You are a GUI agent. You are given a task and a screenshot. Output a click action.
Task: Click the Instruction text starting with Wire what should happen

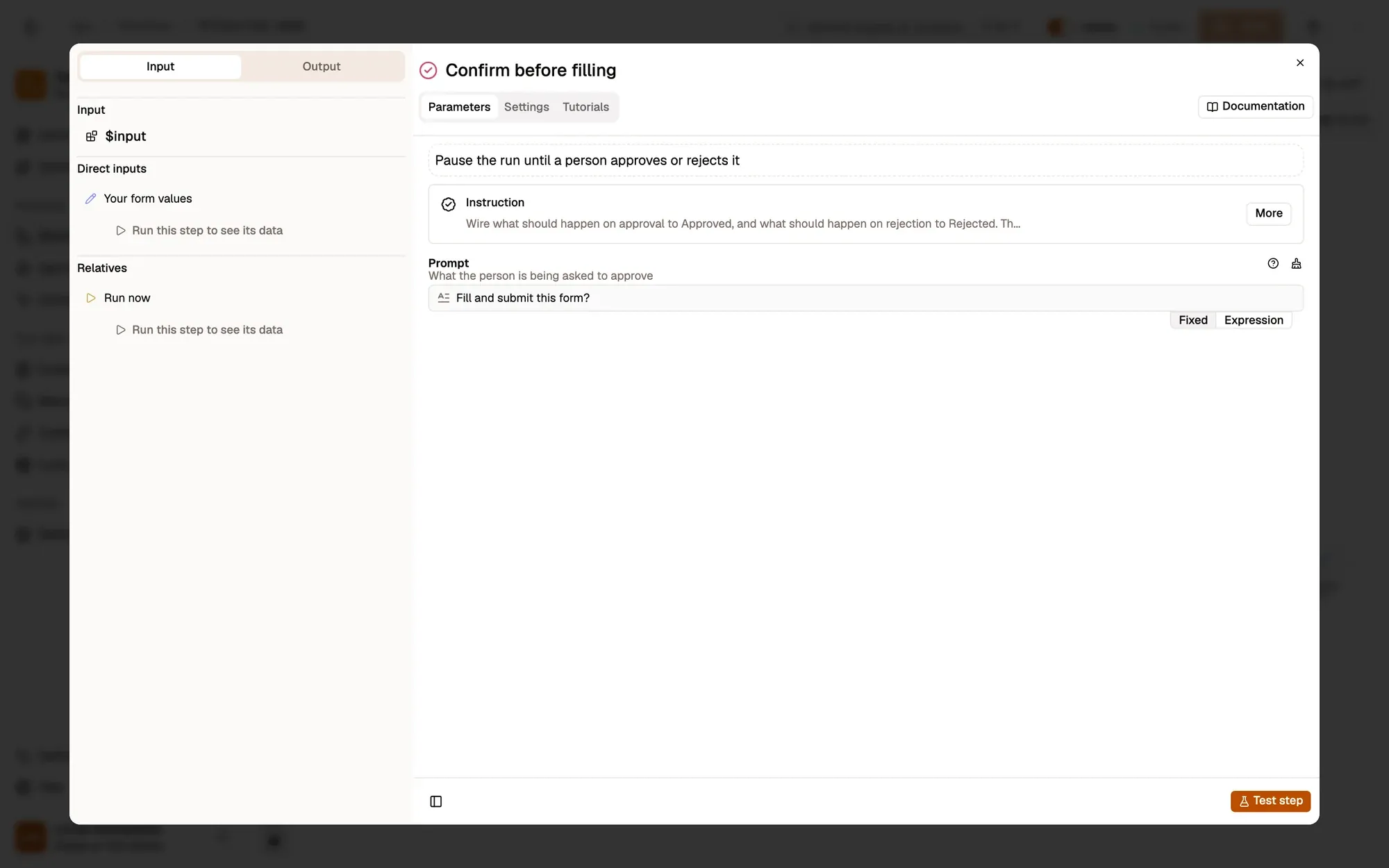[742, 224]
